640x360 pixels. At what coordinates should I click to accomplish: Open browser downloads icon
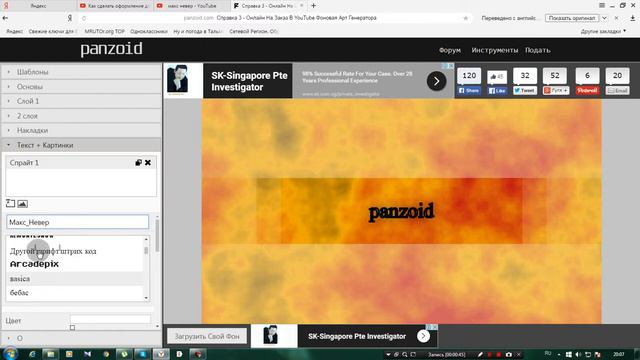coord(633,18)
